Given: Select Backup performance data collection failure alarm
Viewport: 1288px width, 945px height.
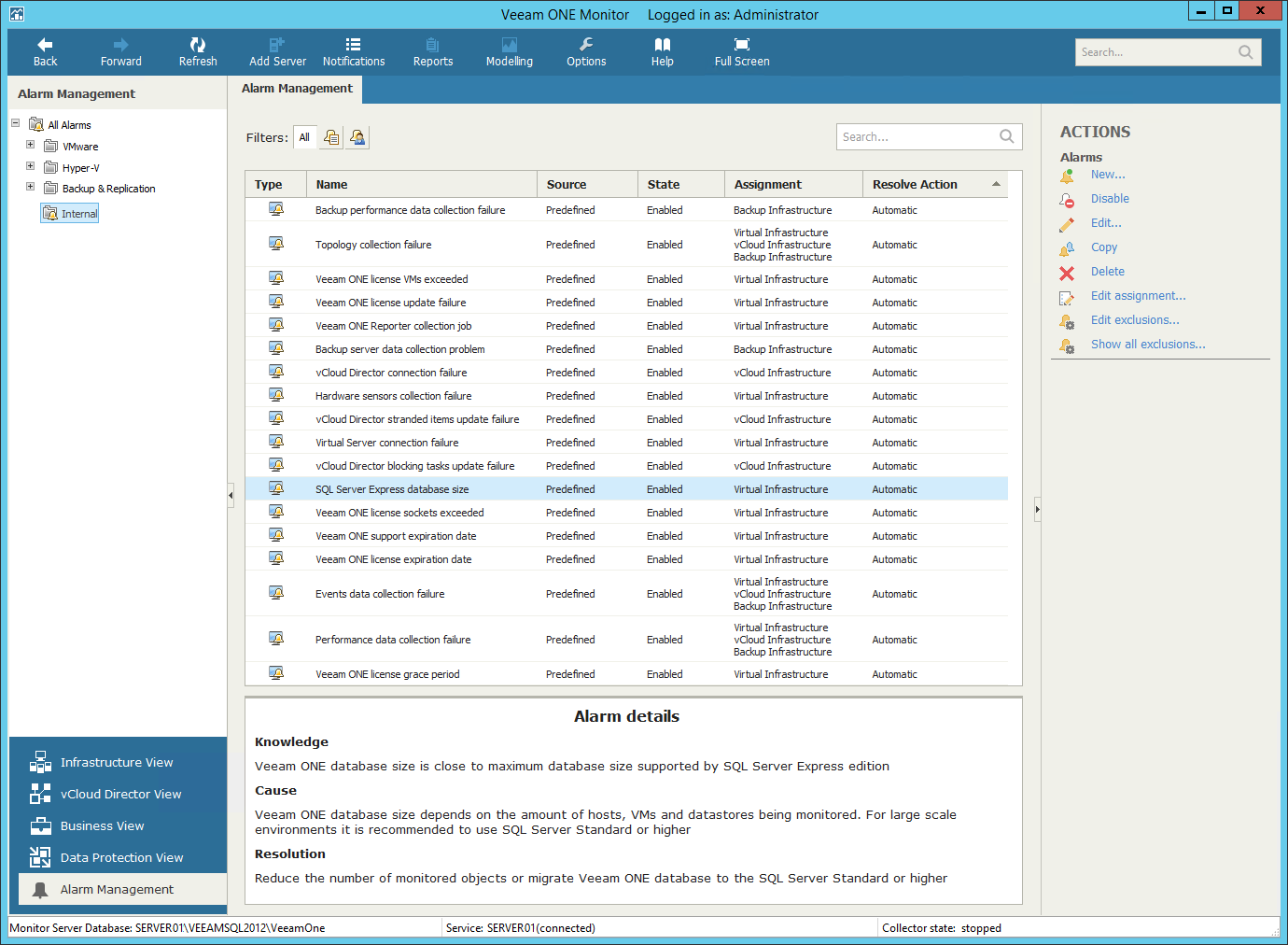Looking at the screenshot, I should click(626, 209).
